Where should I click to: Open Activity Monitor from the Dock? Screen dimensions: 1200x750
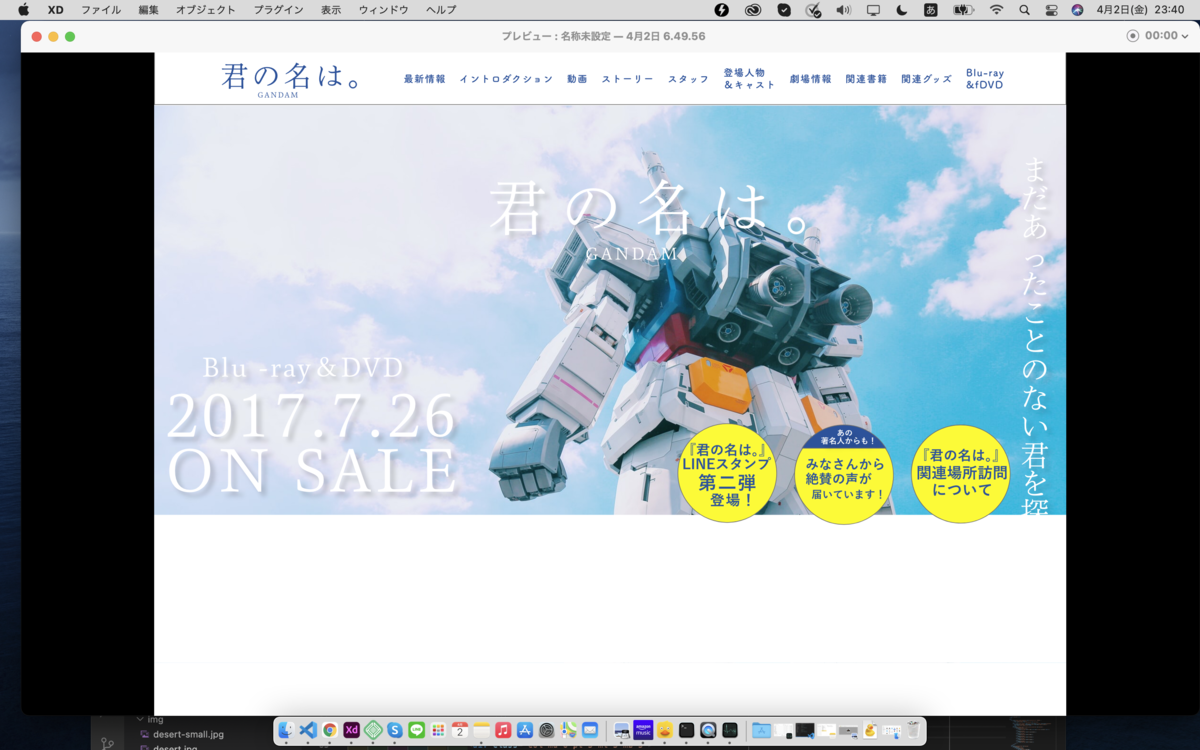click(x=729, y=730)
